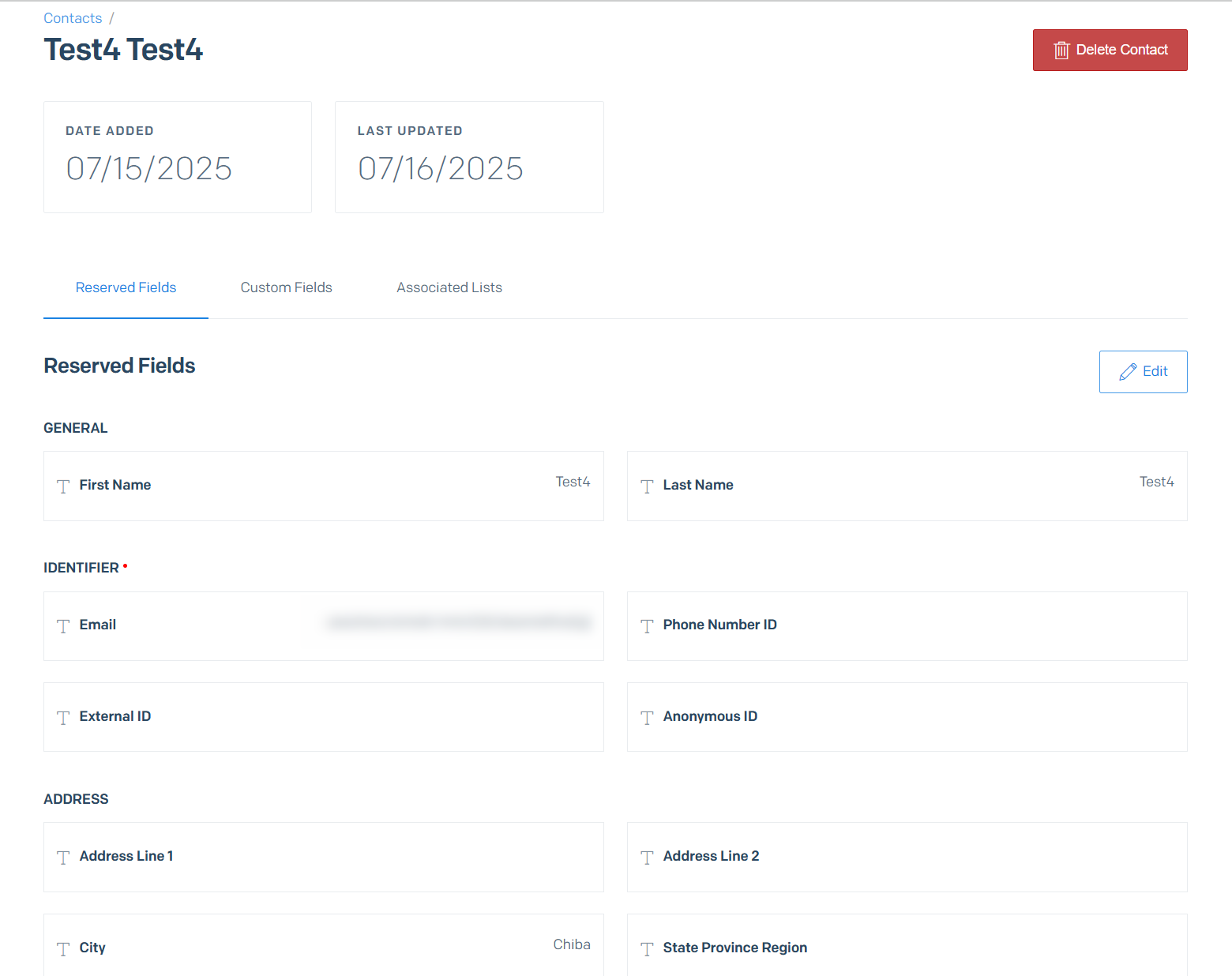Click the Address Line 2 field label
The height and width of the screenshot is (976, 1232).
tap(711, 856)
